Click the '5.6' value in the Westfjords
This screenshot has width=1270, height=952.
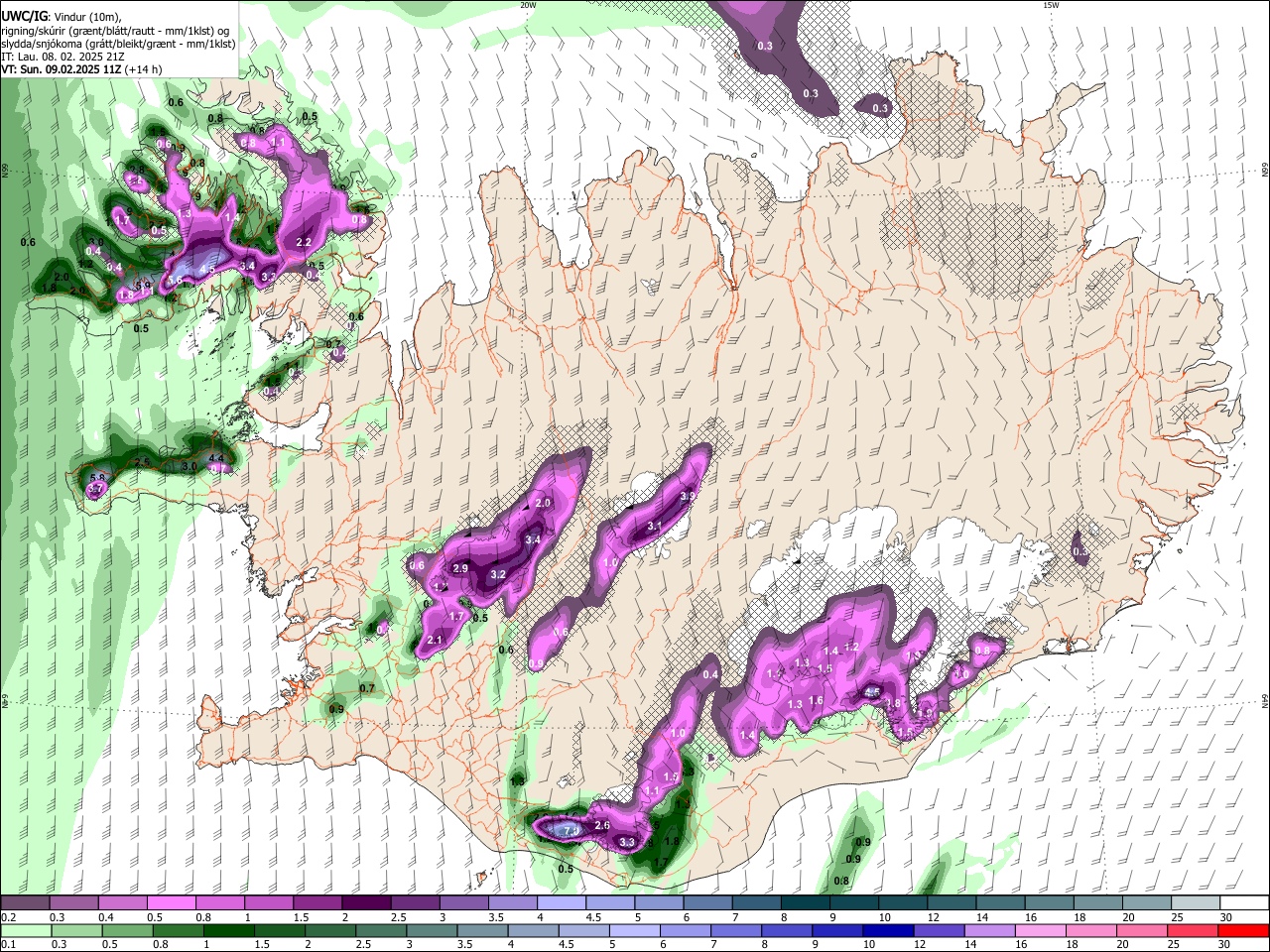tap(175, 281)
